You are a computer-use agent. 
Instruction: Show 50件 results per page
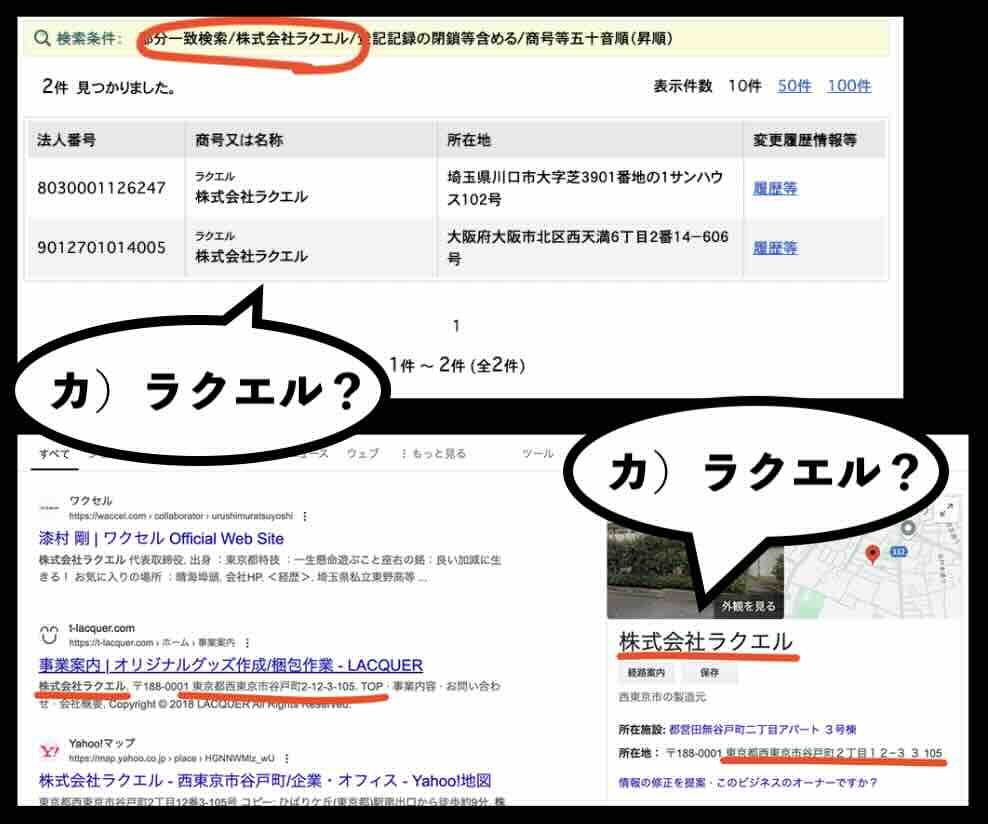coord(794,86)
